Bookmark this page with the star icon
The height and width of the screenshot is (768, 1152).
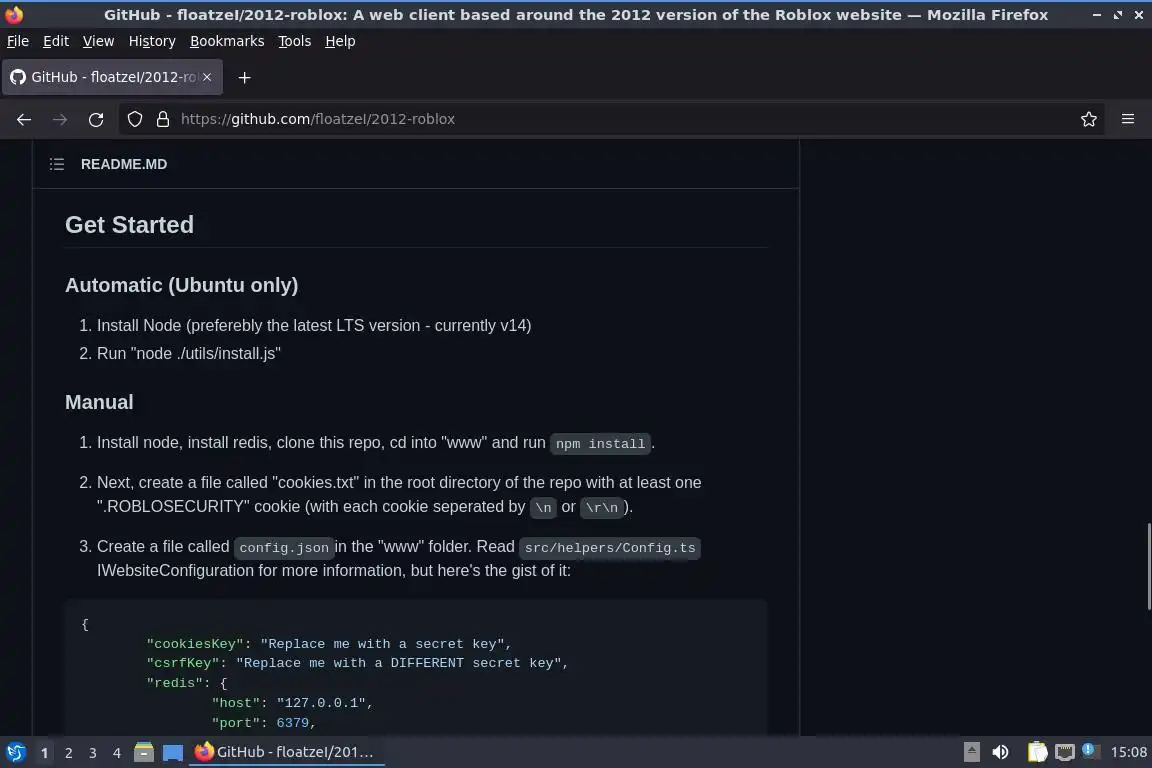1089,119
